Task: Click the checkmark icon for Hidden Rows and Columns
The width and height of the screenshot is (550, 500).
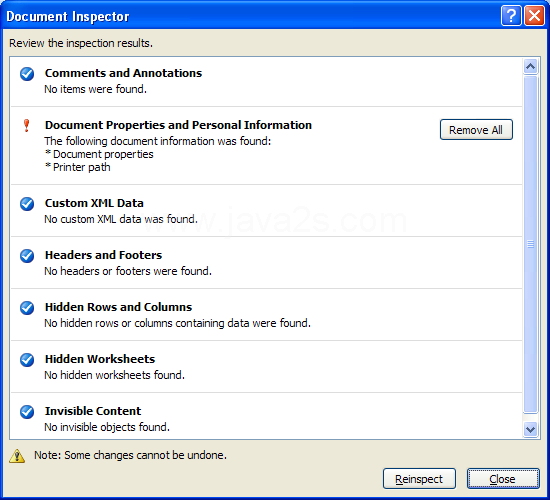Action: (x=27, y=308)
